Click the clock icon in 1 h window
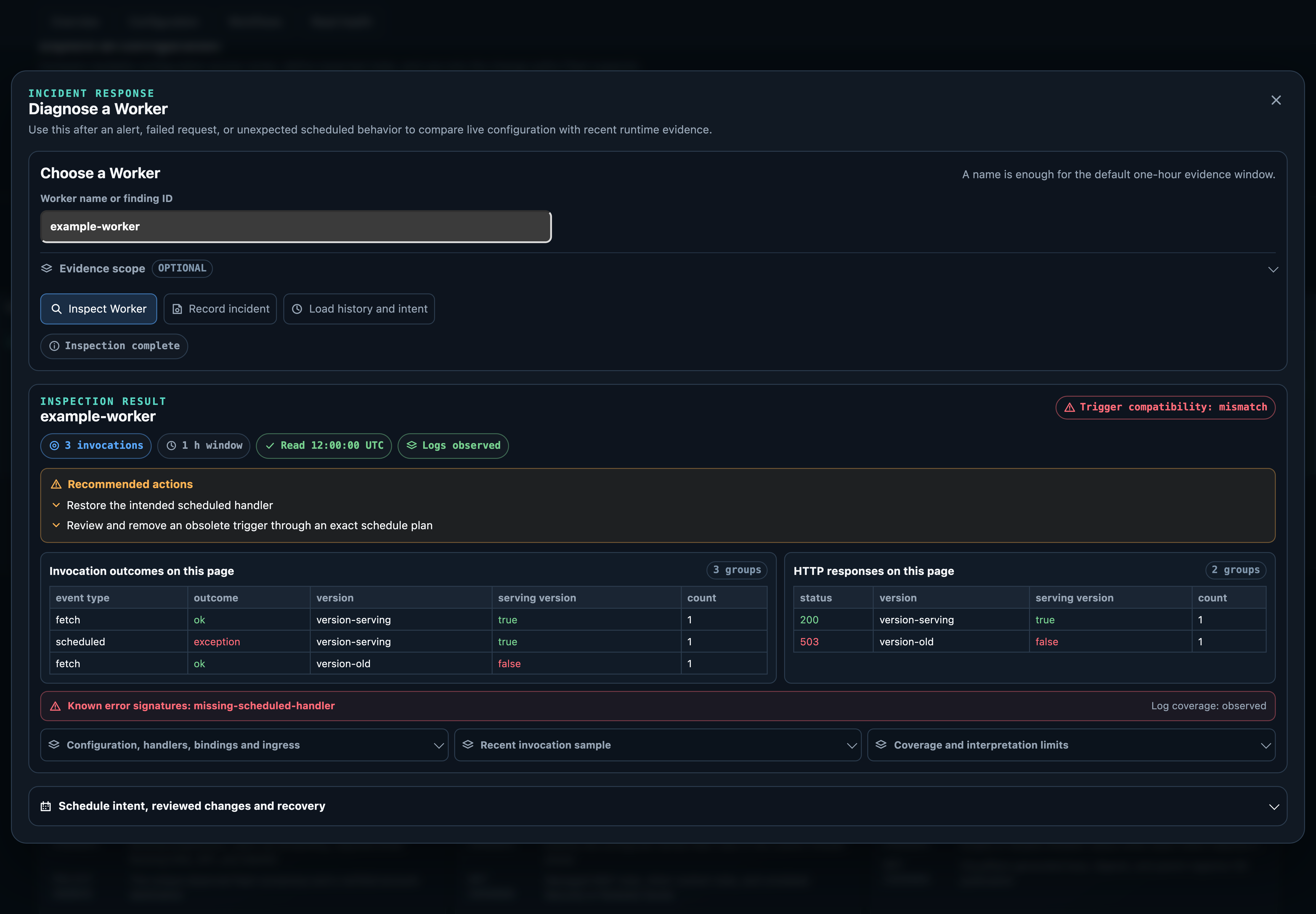This screenshot has width=1316, height=914. (x=171, y=446)
